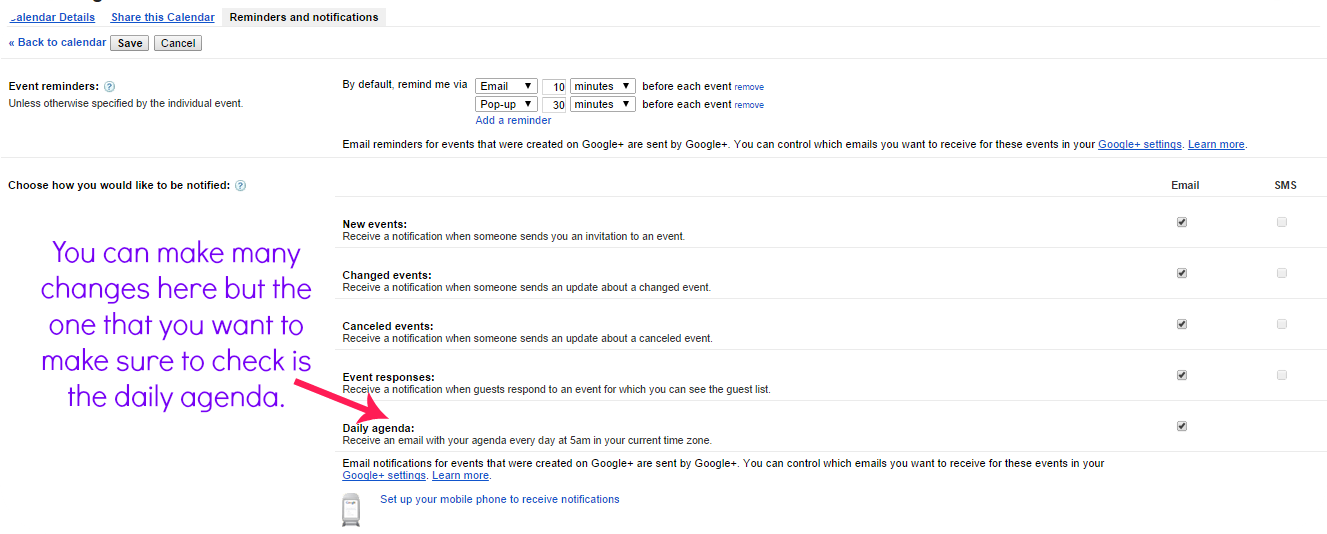Click Add a reminder link
The height and width of the screenshot is (534, 1327).
(x=513, y=120)
